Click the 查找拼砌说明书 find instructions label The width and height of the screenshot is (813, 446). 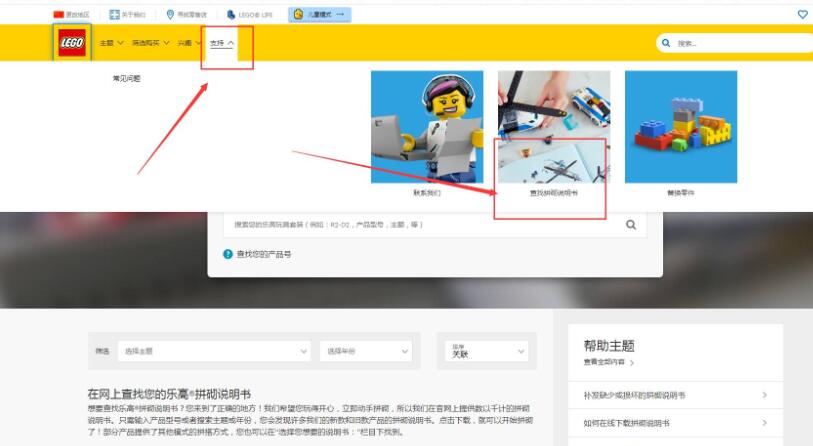point(554,193)
